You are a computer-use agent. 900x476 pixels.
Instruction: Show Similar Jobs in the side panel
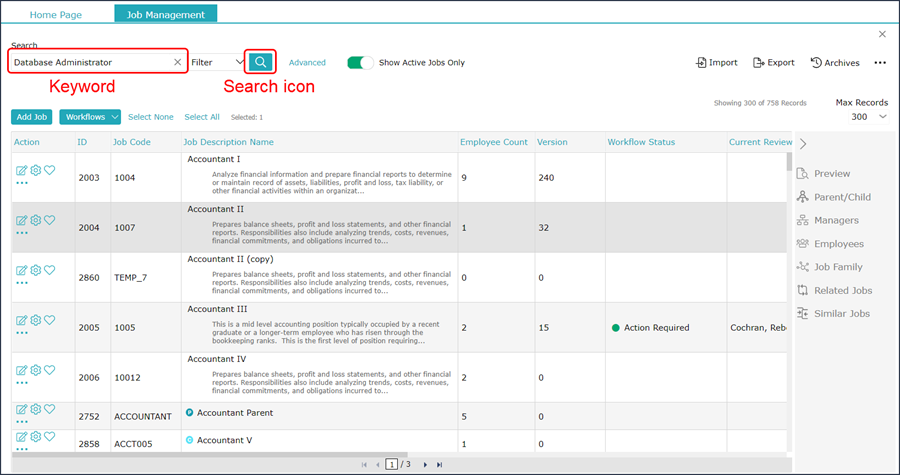pos(833,314)
